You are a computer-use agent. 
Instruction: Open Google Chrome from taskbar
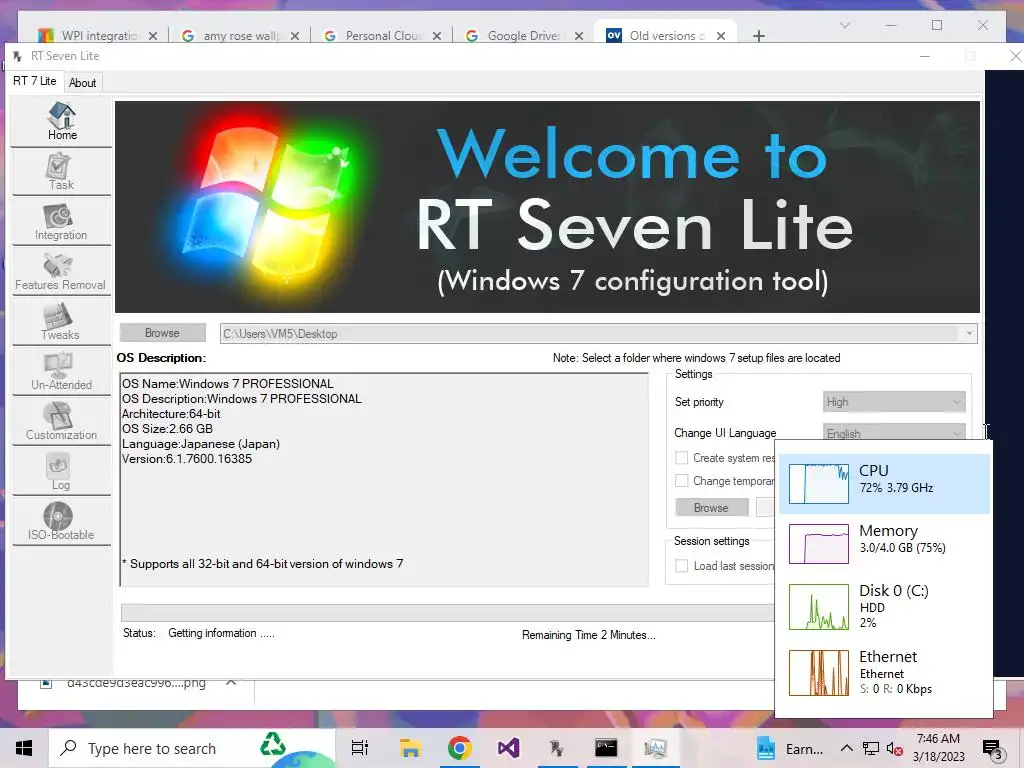(x=460, y=748)
